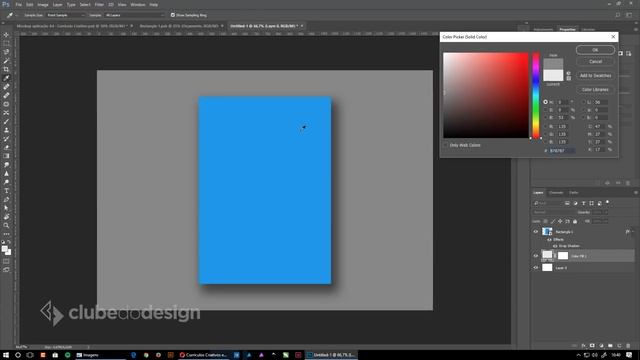640x360 pixels.
Task: Click the fx icon on Rectangle 1 layer
Action: pos(627,232)
